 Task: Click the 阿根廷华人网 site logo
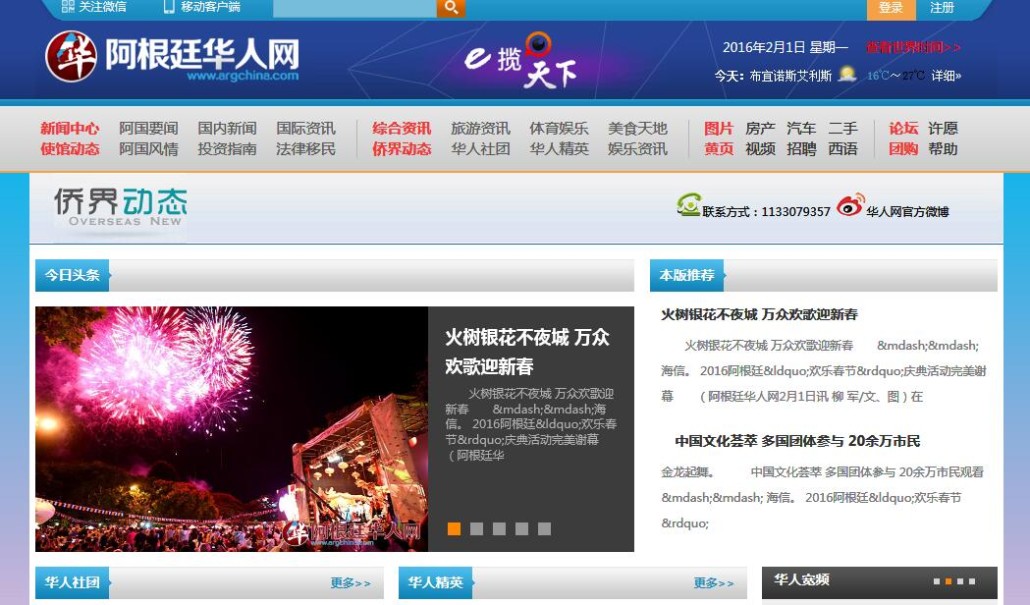[x=172, y=56]
